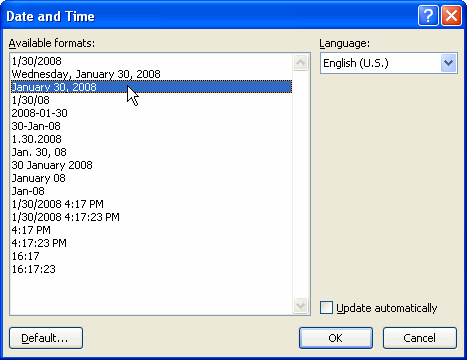Select the 1.30.2008 format
This screenshot has width=467, height=360.
152,139
